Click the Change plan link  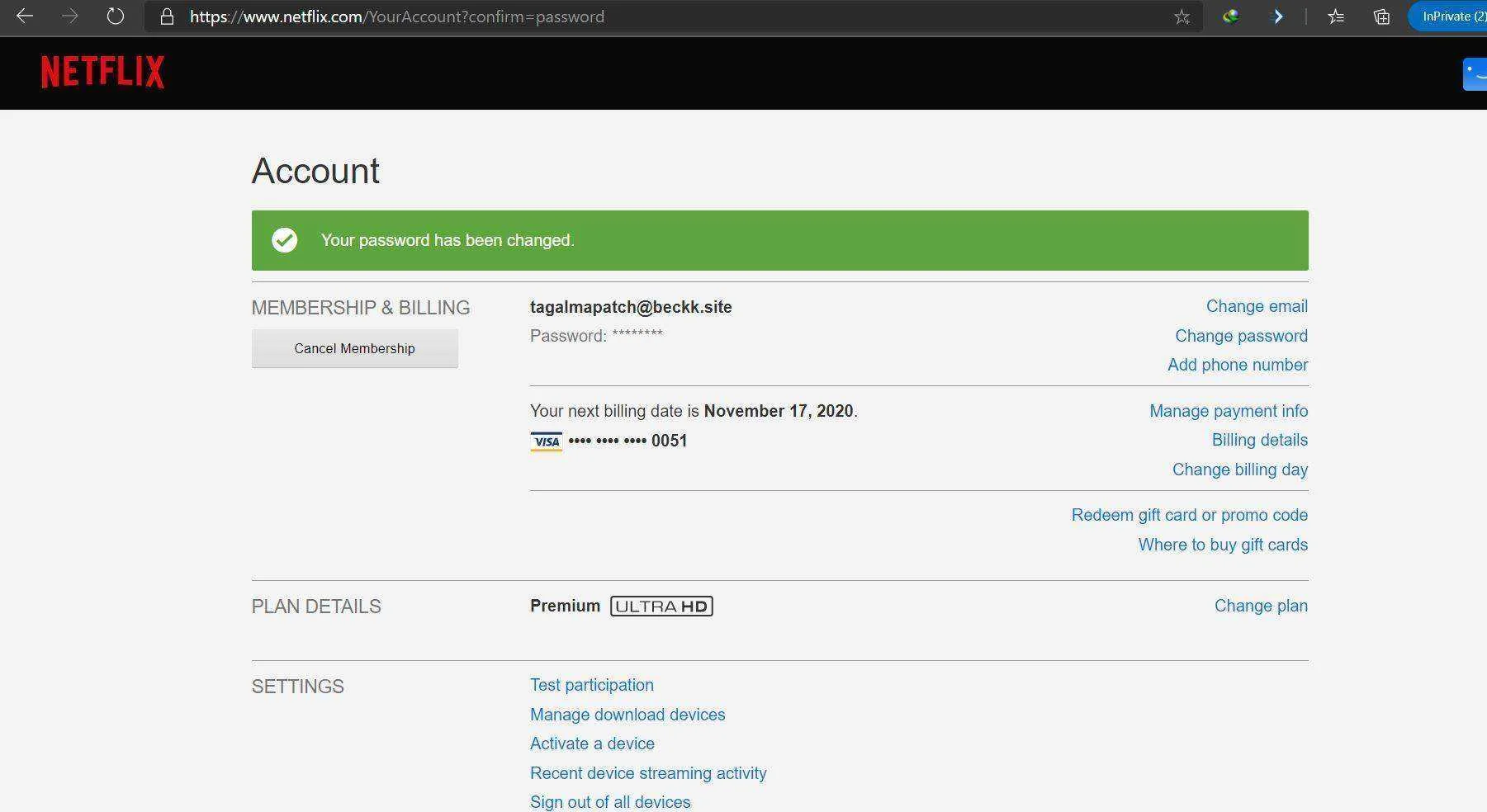1261,606
